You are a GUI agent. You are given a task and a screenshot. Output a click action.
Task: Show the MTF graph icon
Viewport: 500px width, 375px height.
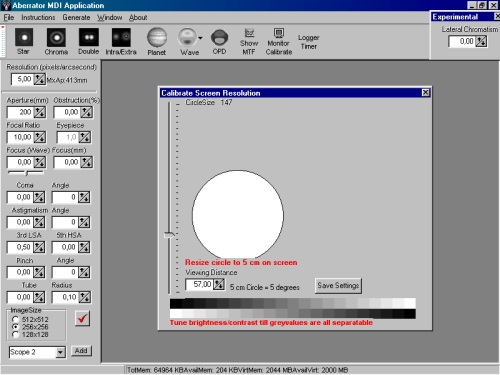point(249,41)
